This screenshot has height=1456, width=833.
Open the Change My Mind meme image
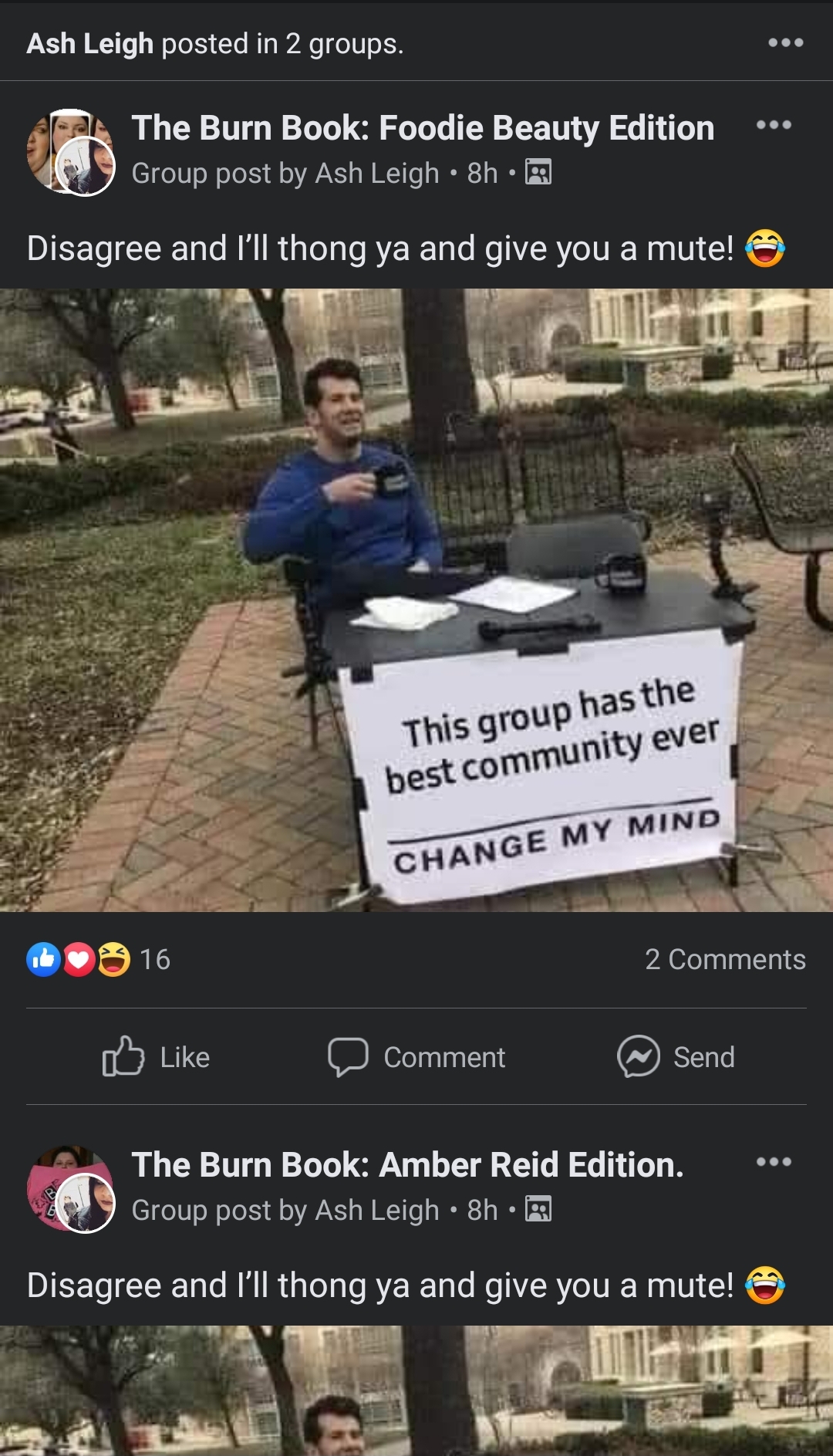click(416, 600)
